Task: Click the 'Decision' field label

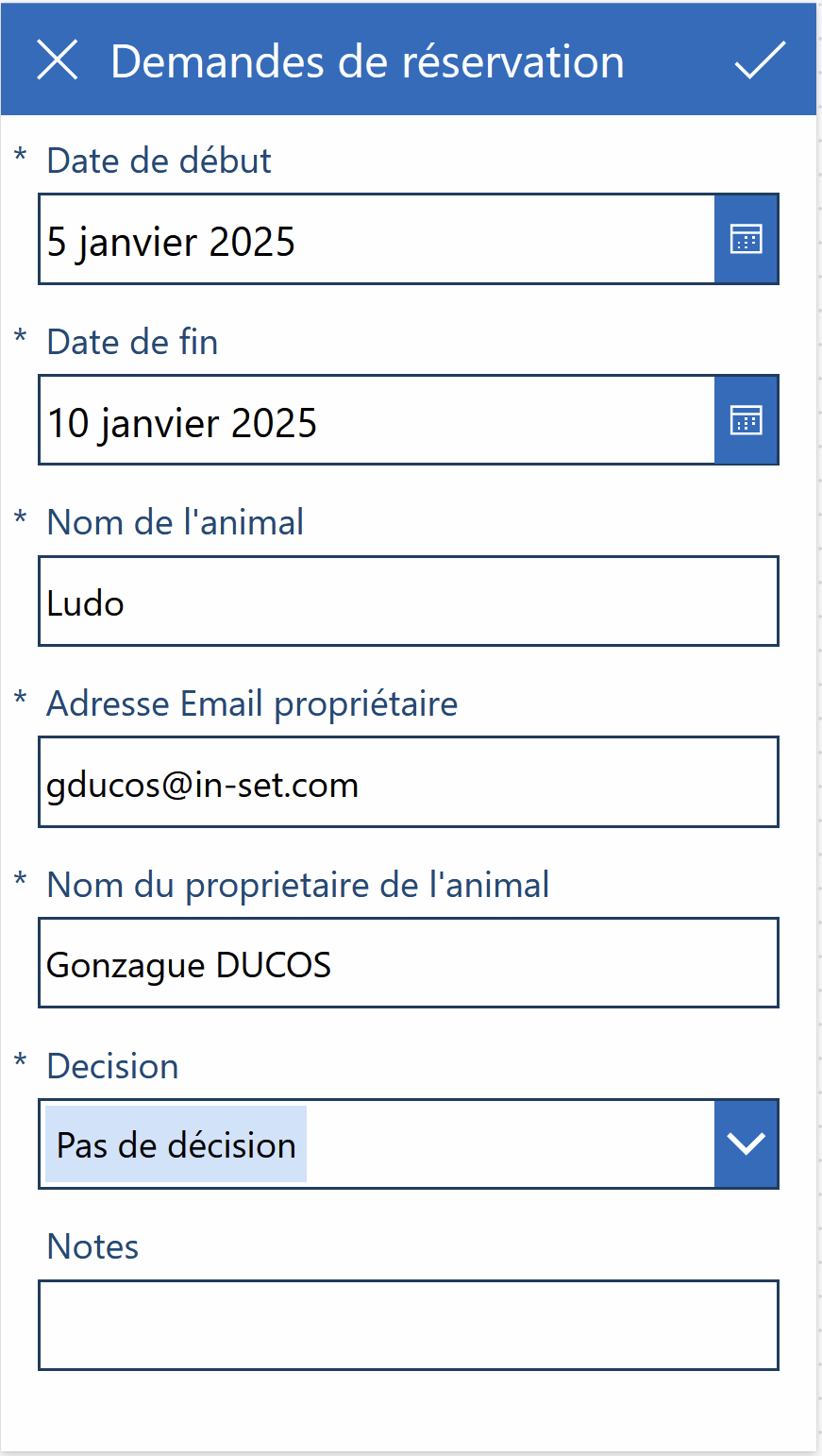Action: click(113, 1066)
